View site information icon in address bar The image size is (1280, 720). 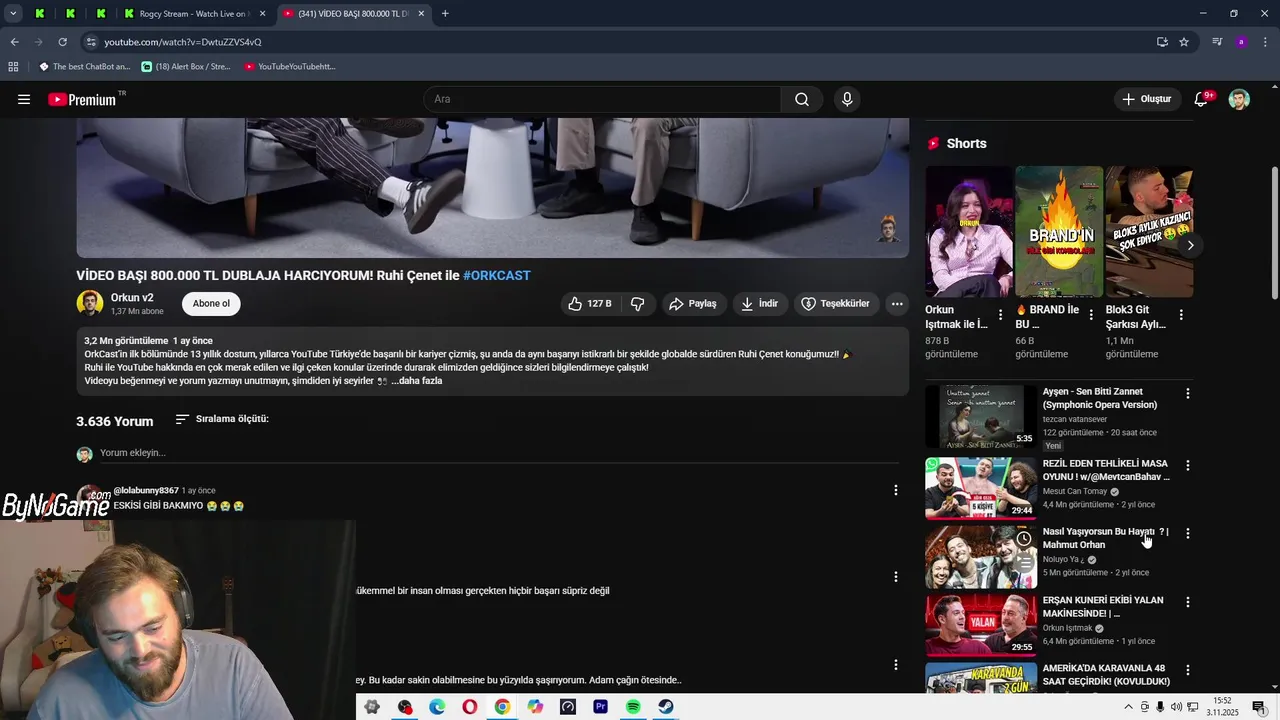pos(91,42)
